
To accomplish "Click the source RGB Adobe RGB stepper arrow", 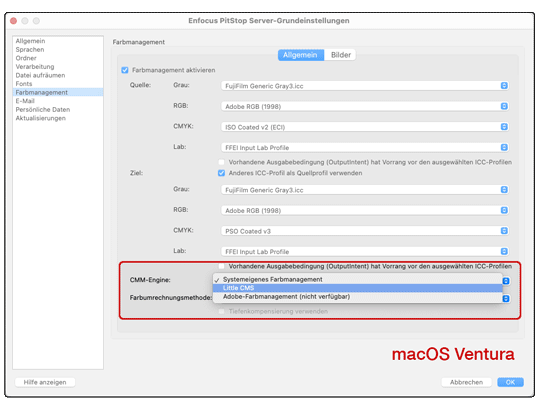I will (504, 106).
